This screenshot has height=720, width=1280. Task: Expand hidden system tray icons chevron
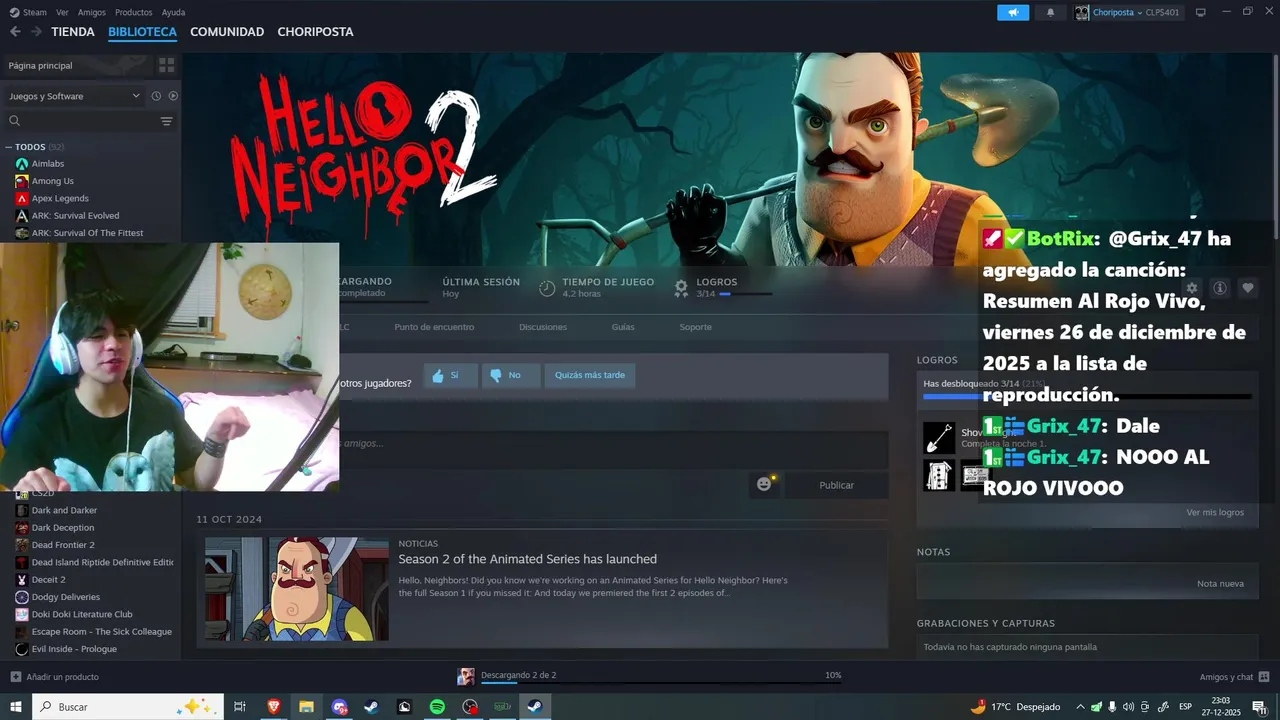(1080, 707)
